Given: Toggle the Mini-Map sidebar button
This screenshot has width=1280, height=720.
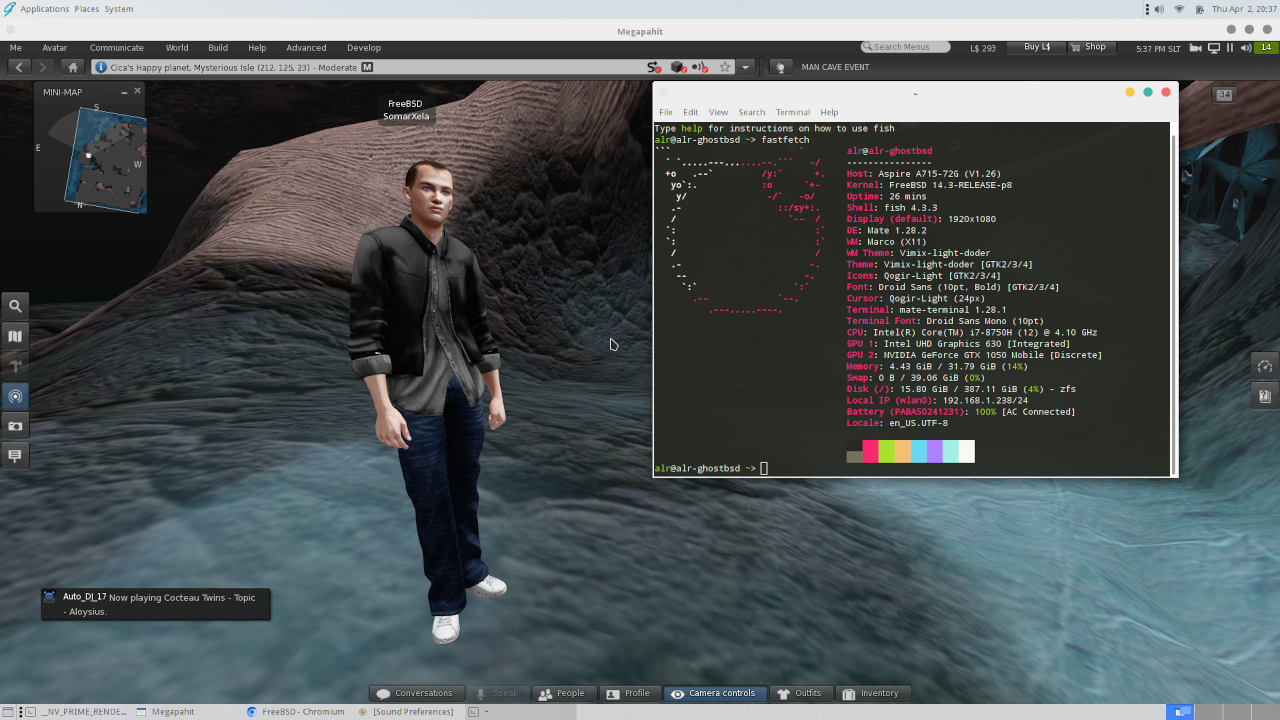Looking at the screenshot, I should pyautogui.click(x=15, y=396).
